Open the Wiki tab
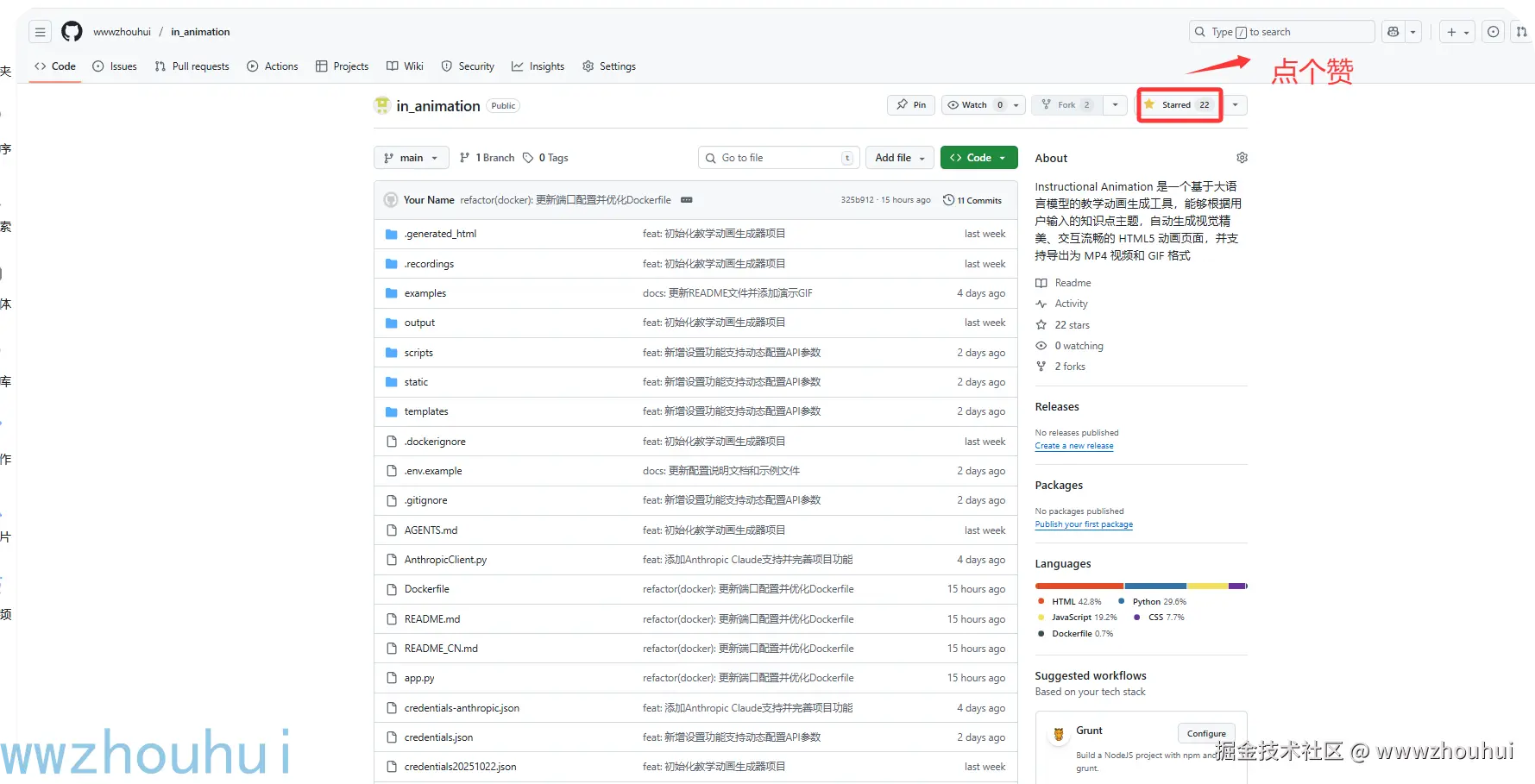 click(x=405, y=66)
